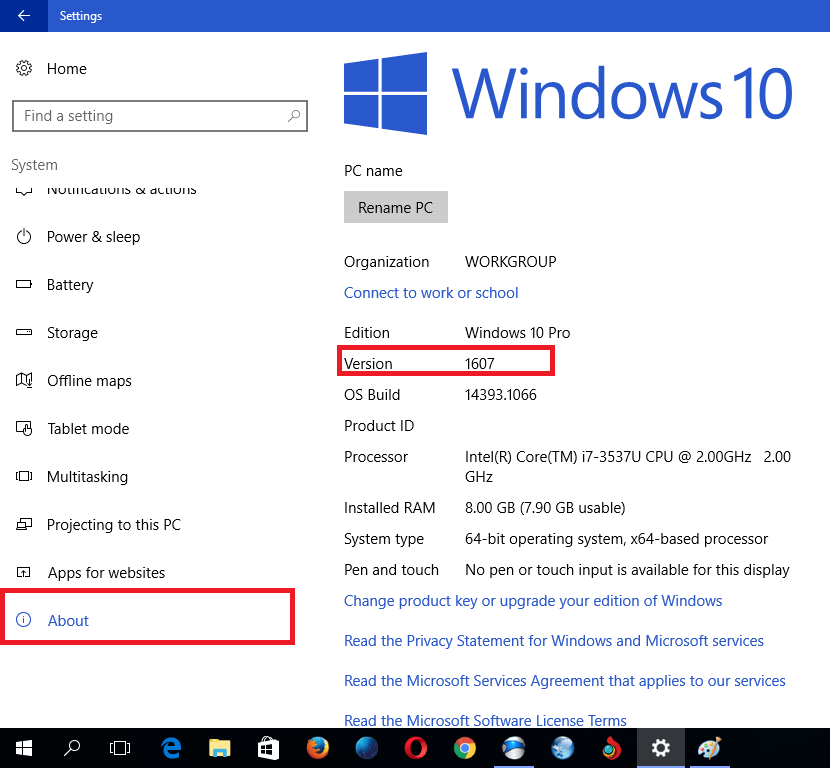The height and width of the screenshot is (768, 830).
Task: Click the OS Build value 14393.1066
Action: (x=501, y=395)
